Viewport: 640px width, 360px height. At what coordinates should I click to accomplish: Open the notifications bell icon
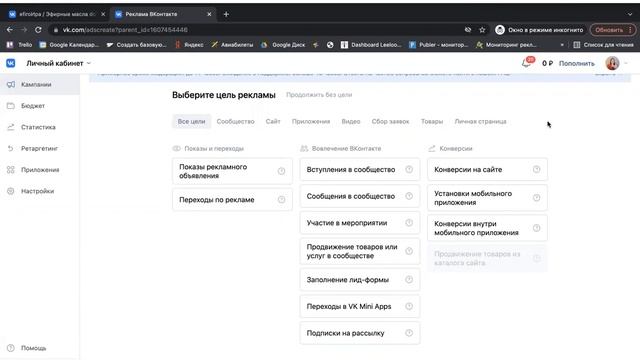tap(526, 63)
